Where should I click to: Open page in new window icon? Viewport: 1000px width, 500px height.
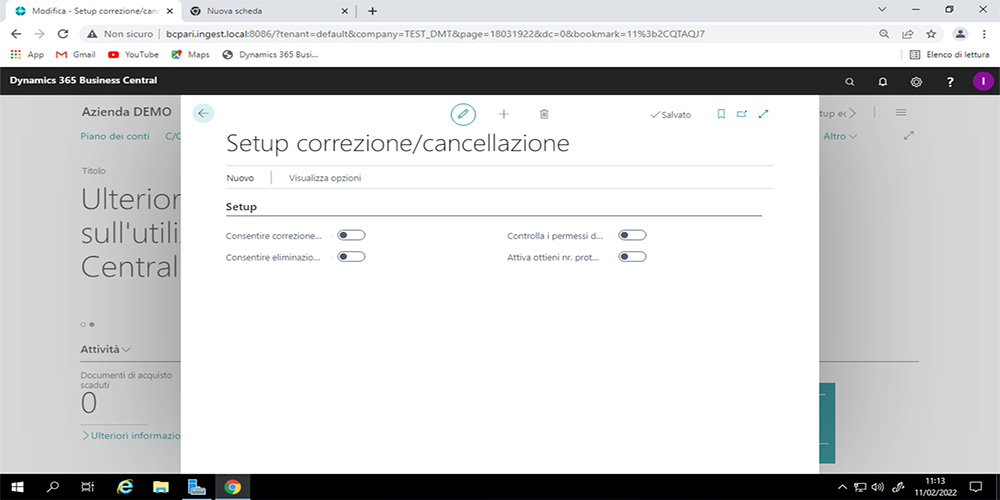(742, 114)
